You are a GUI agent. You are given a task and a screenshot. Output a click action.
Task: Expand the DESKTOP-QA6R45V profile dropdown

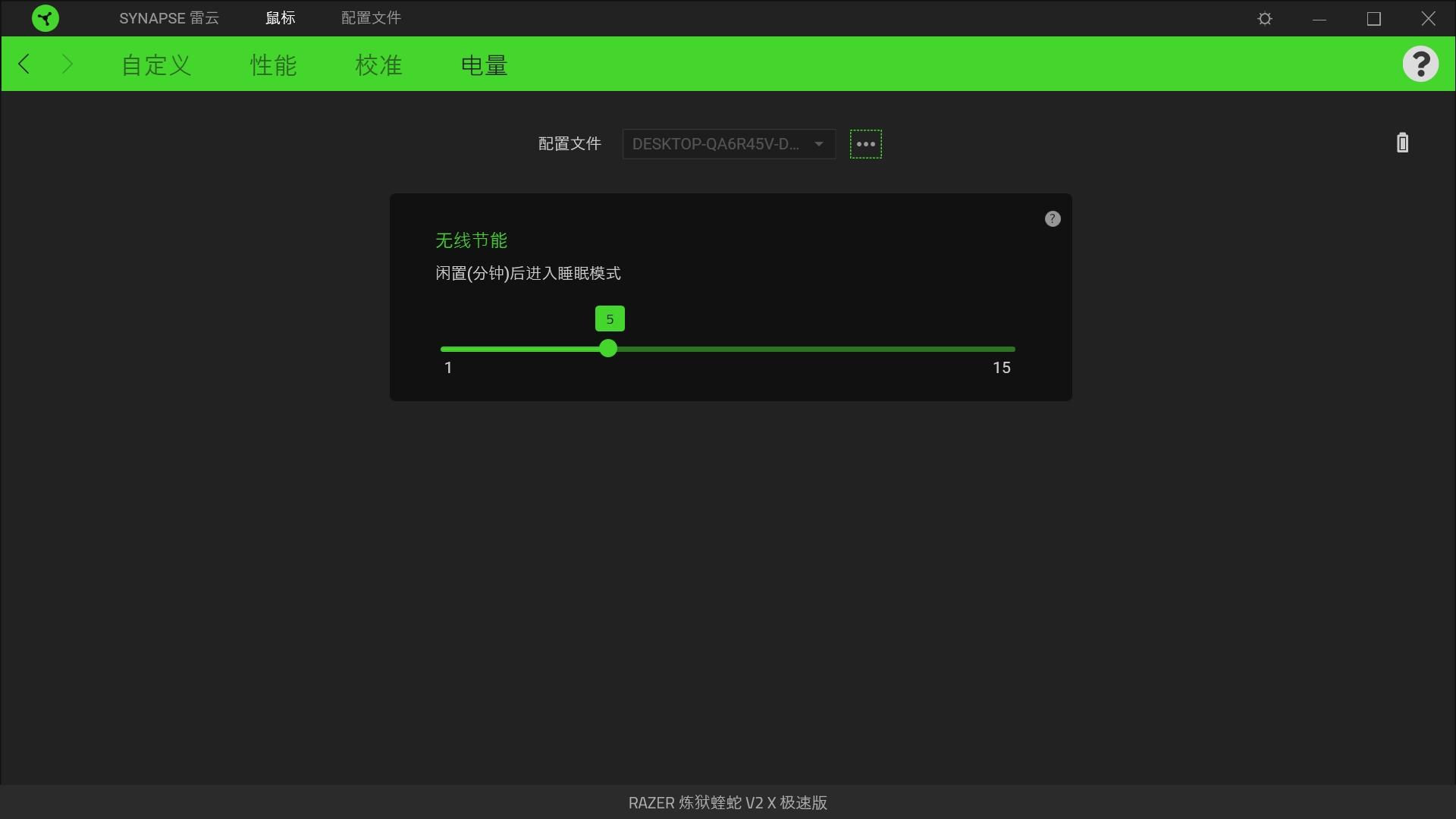point(729,144)
